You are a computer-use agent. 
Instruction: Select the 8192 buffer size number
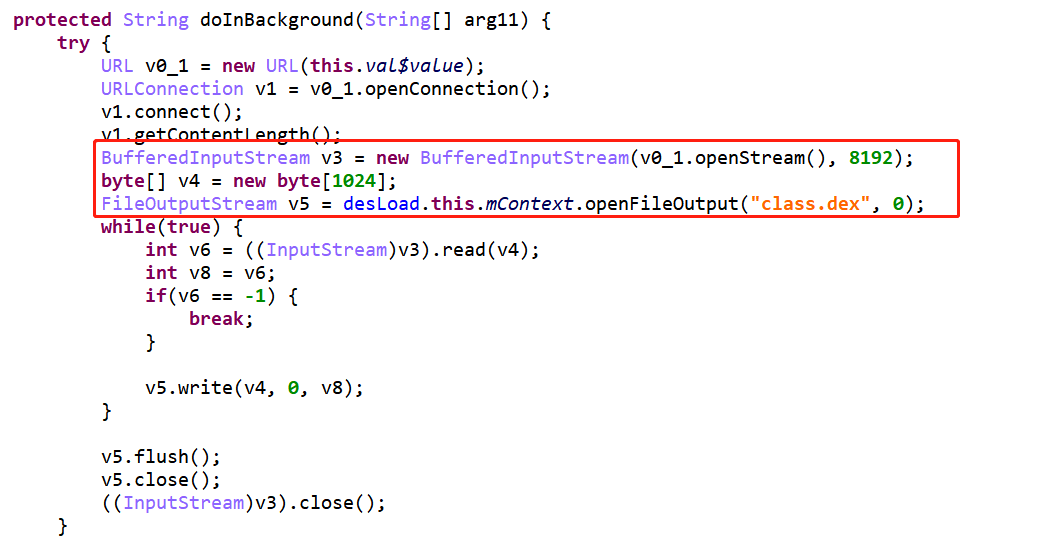click(871, 158)
